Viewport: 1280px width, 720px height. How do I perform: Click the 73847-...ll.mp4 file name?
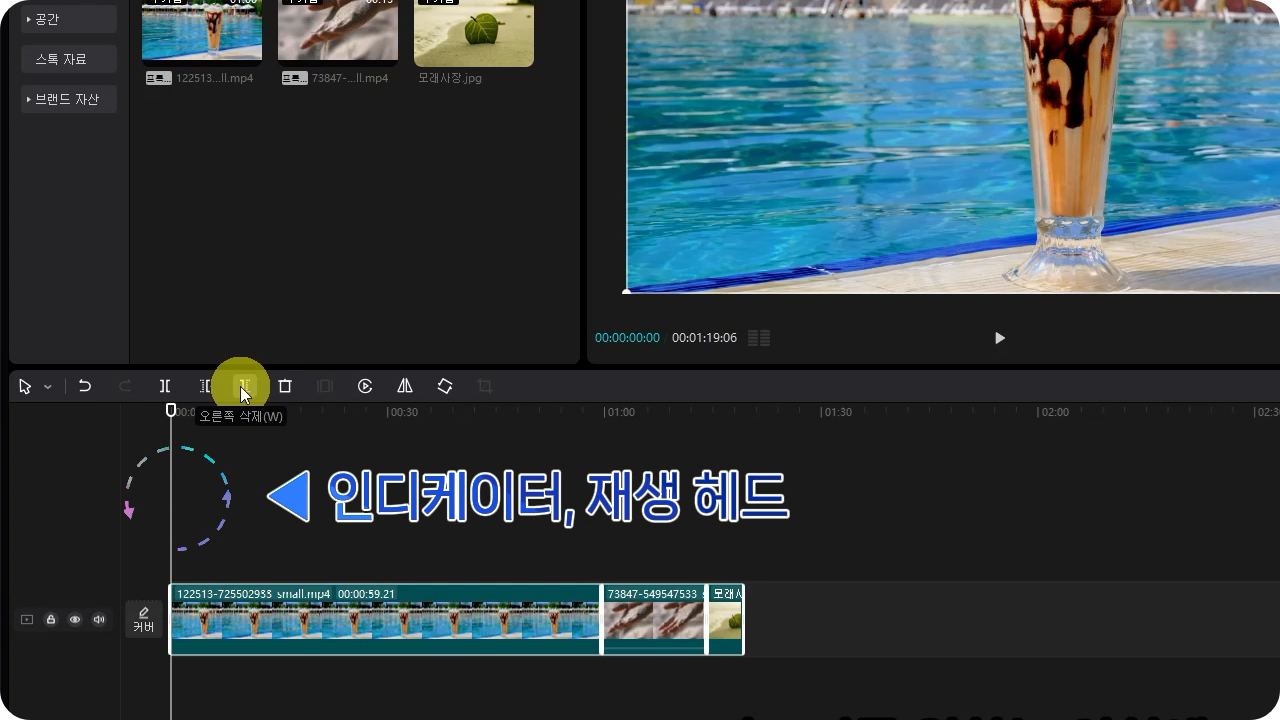coord(350,78)
